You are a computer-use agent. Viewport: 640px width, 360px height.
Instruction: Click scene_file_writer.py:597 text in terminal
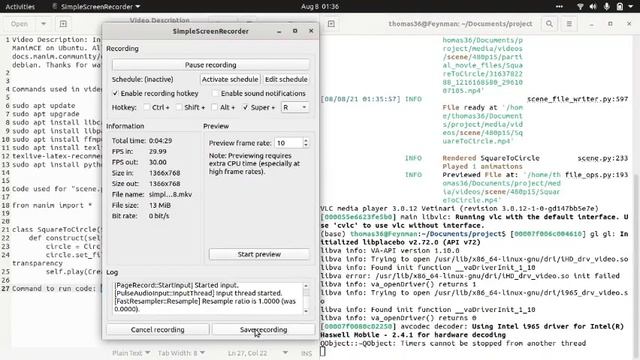click(578, 99)
